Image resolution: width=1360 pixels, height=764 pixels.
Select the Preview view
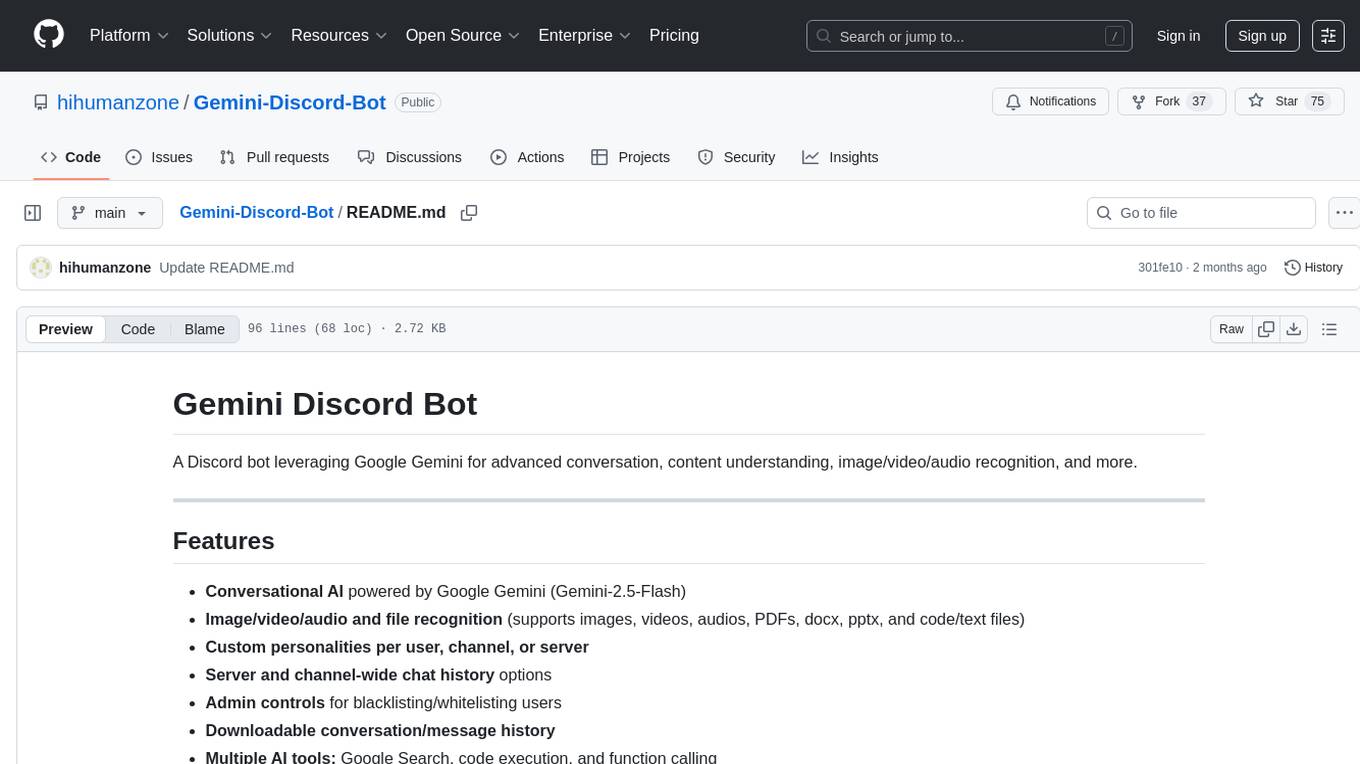click(x=66, y=329)
